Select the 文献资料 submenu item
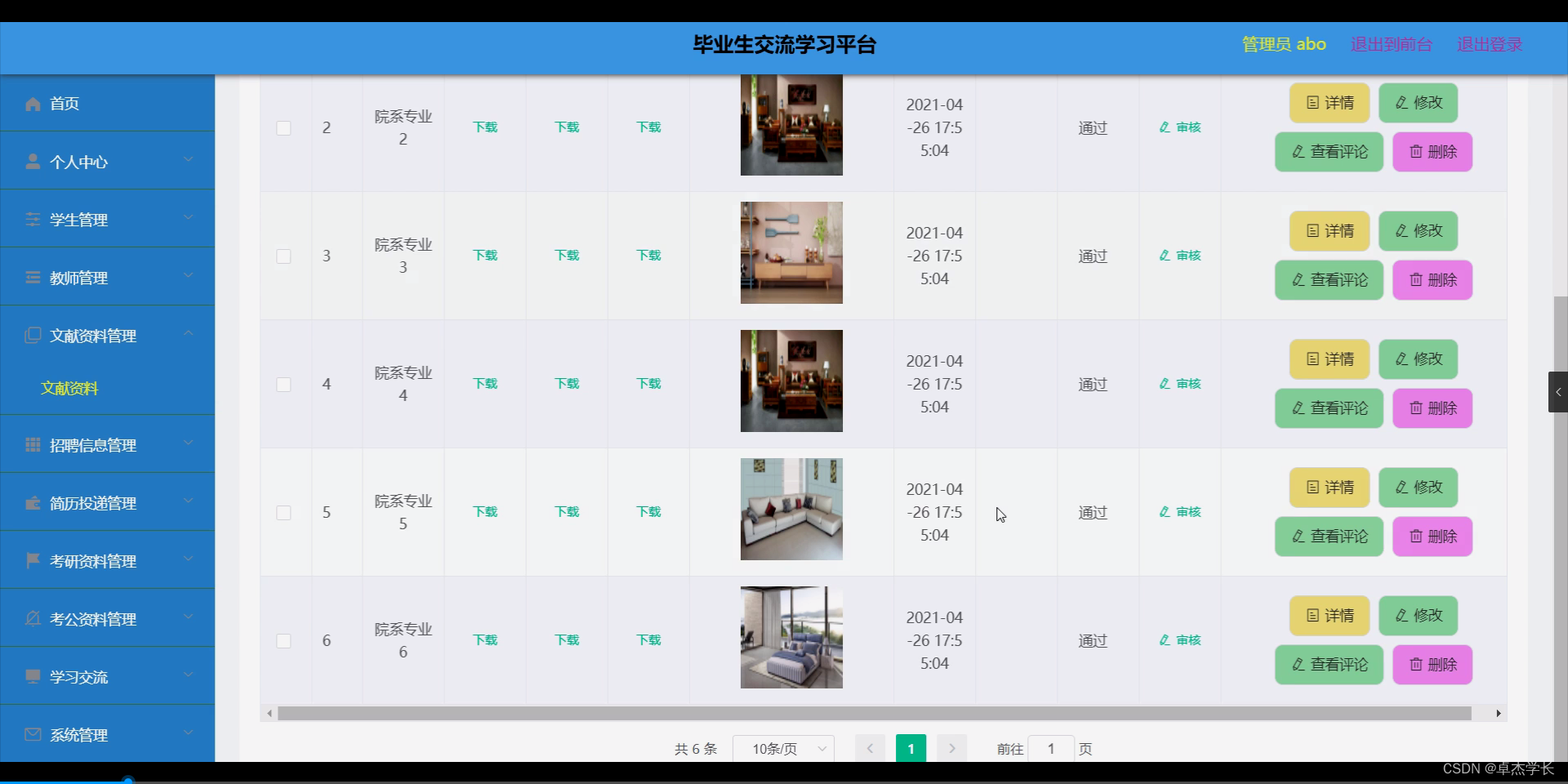Viewport: 1568px width, 784px height. [69, 389]
